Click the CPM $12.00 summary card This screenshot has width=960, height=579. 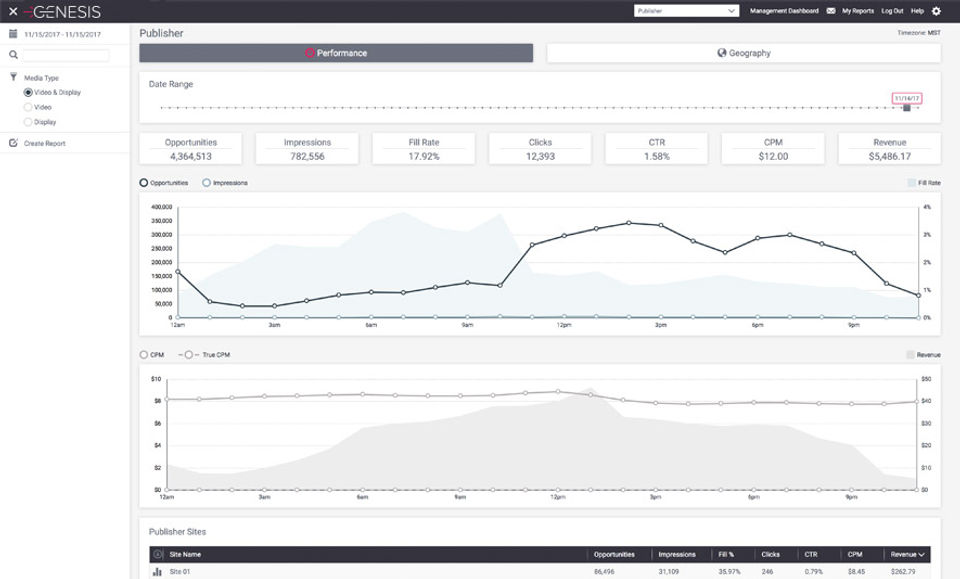(x=773, y=149)
